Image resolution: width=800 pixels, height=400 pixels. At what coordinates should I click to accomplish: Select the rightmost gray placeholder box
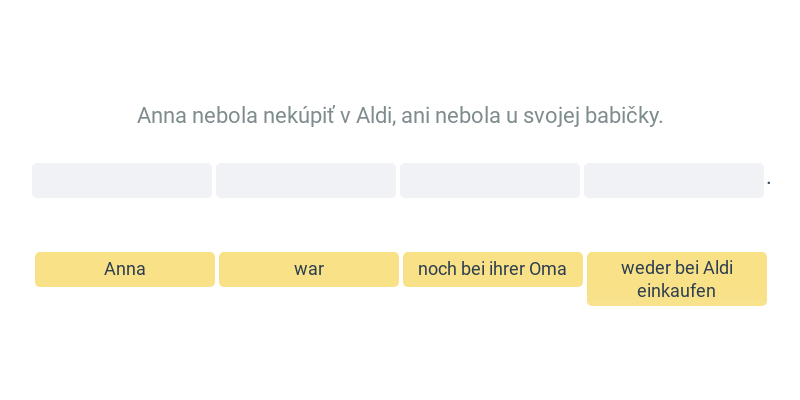[x=674, y=180]
